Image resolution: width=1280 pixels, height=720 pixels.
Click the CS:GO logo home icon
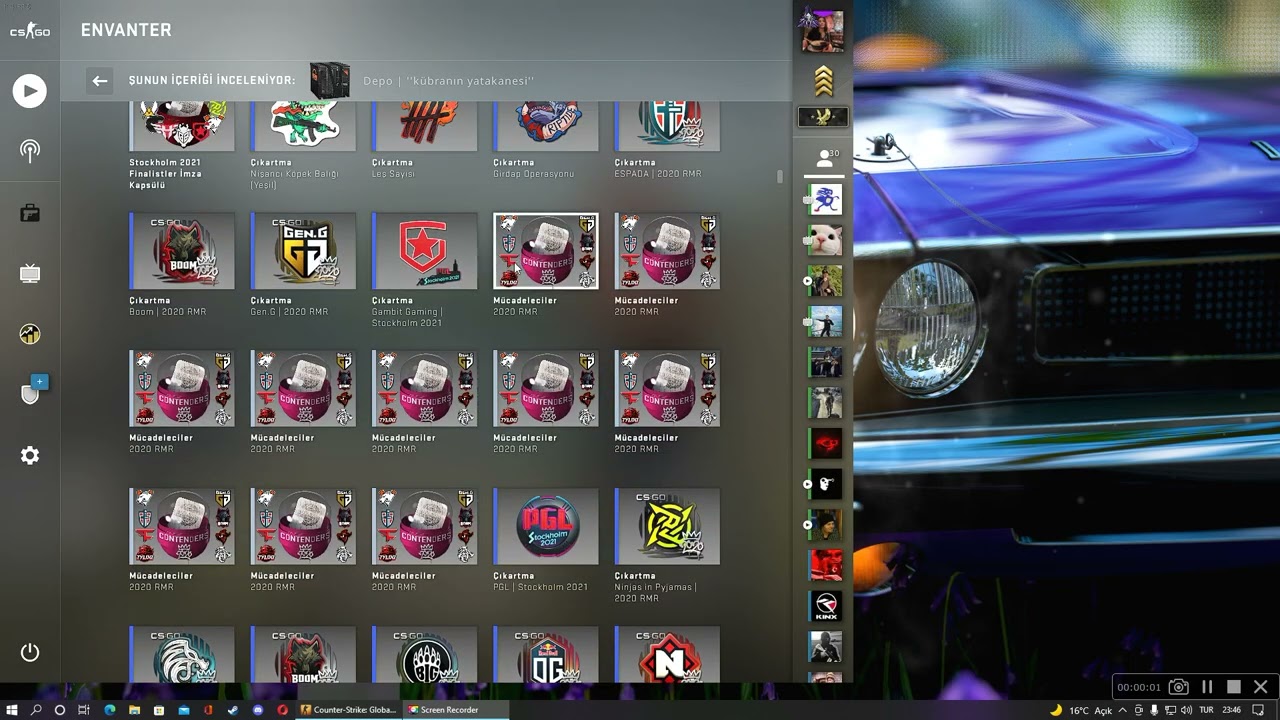point(30,31)
